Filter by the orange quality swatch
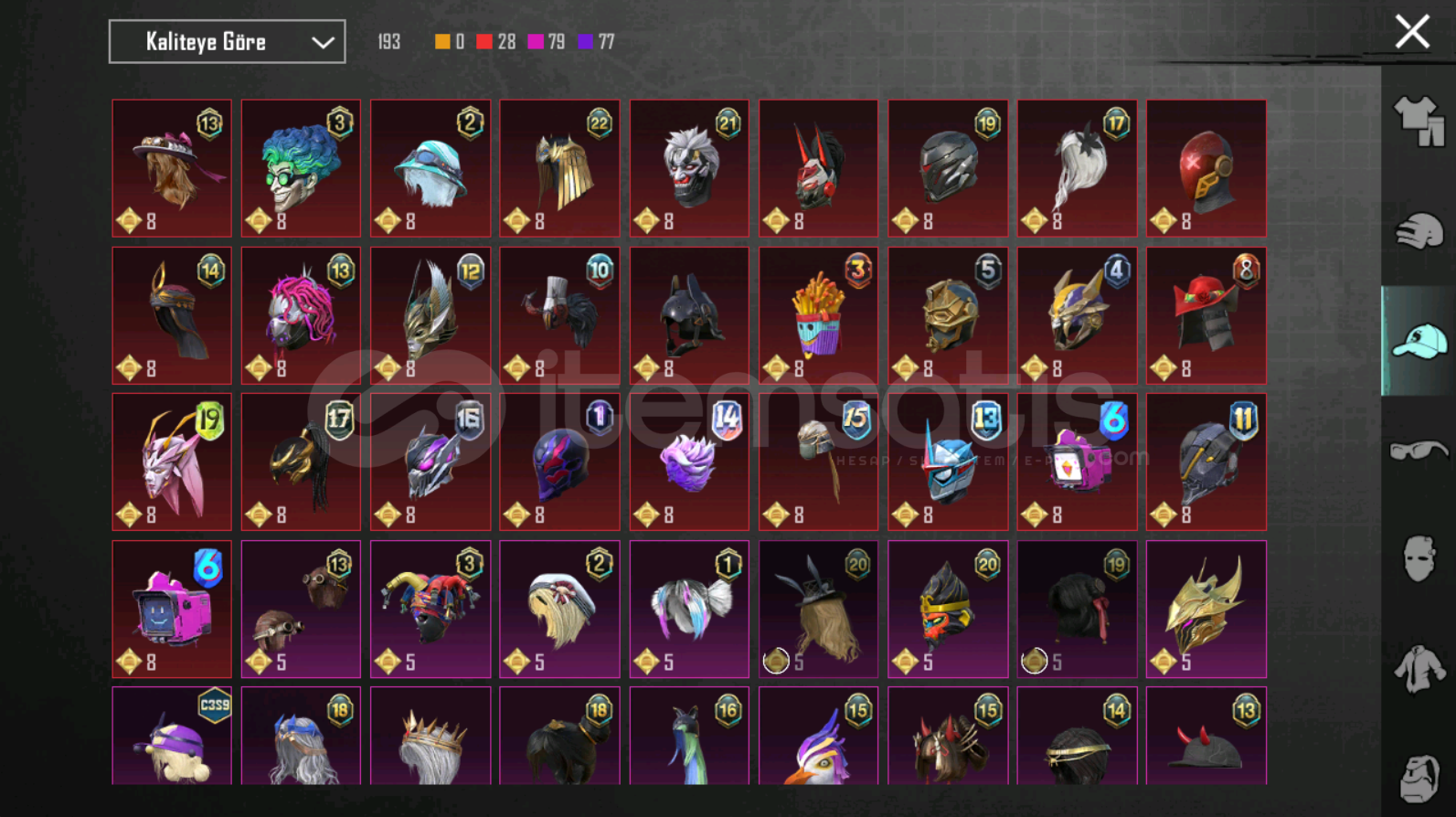The height and width of the screenshot is (817, 1456). (x=442, y=42)
